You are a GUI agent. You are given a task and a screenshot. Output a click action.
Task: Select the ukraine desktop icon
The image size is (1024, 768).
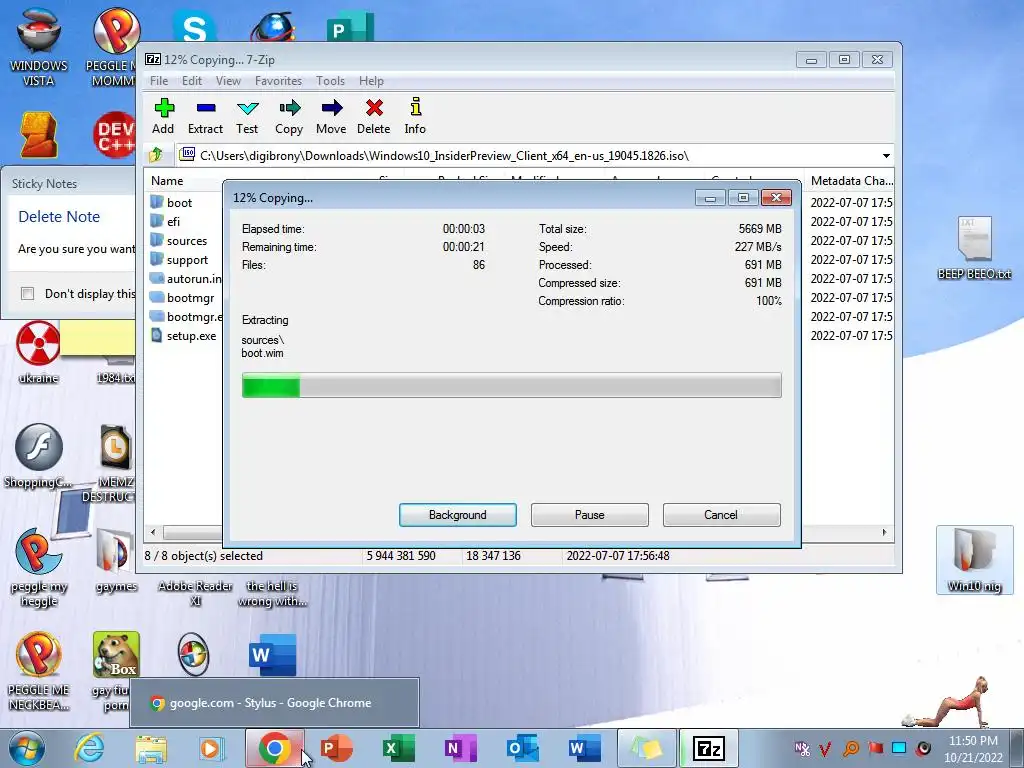pos(39,353)
